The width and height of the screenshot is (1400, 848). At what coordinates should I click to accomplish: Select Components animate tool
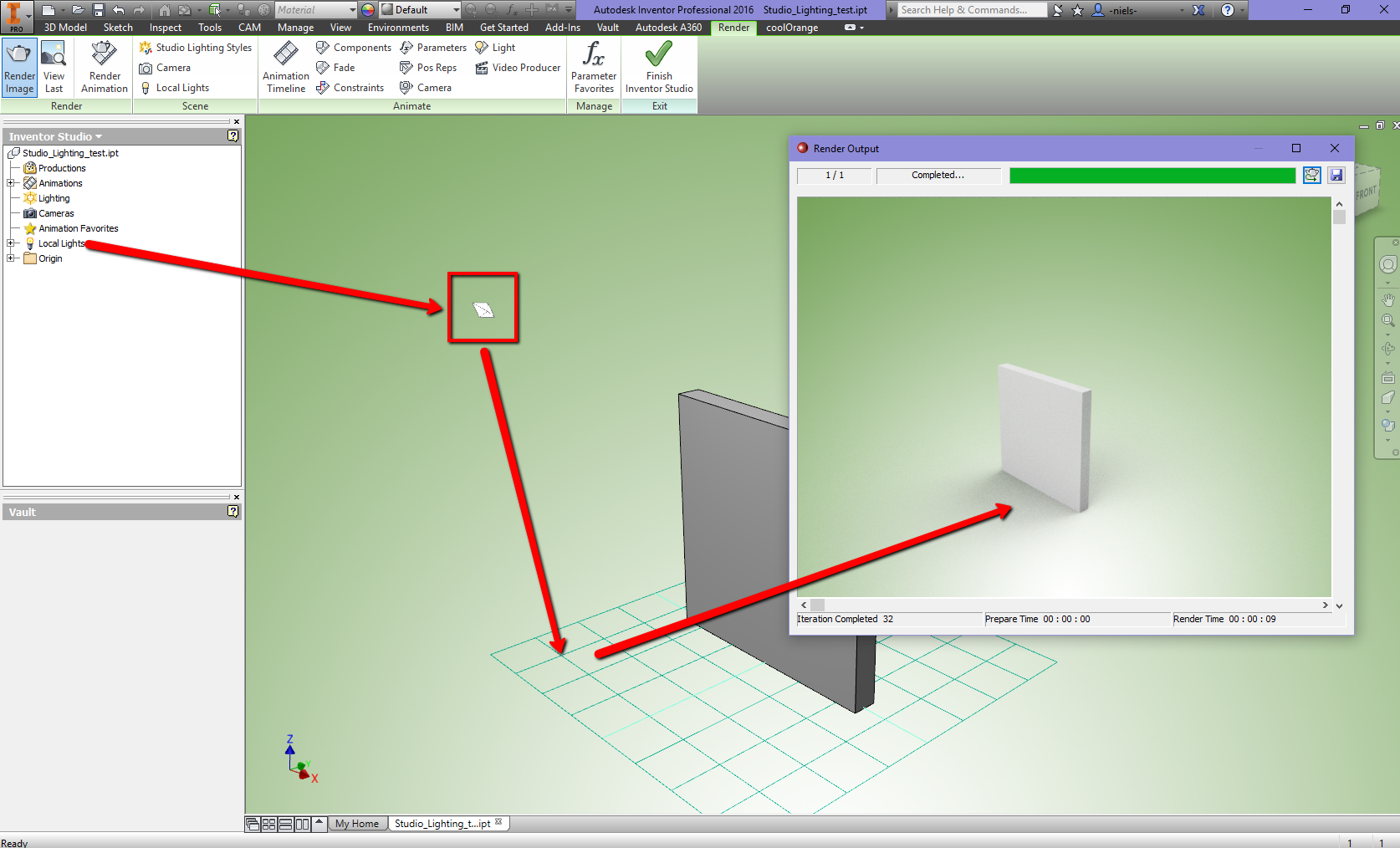click(354, 48)
